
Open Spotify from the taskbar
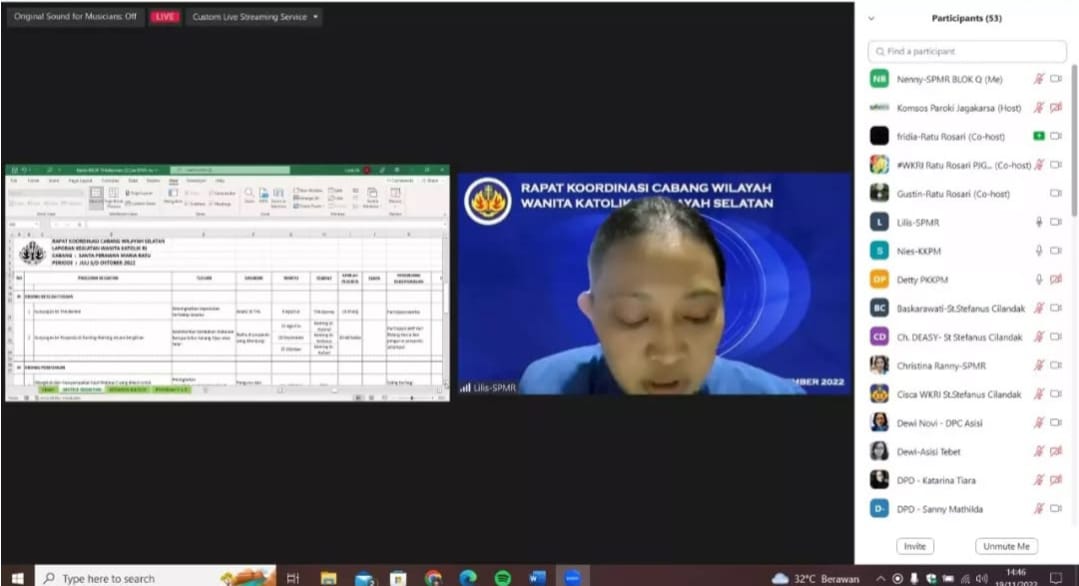(502, 577)
